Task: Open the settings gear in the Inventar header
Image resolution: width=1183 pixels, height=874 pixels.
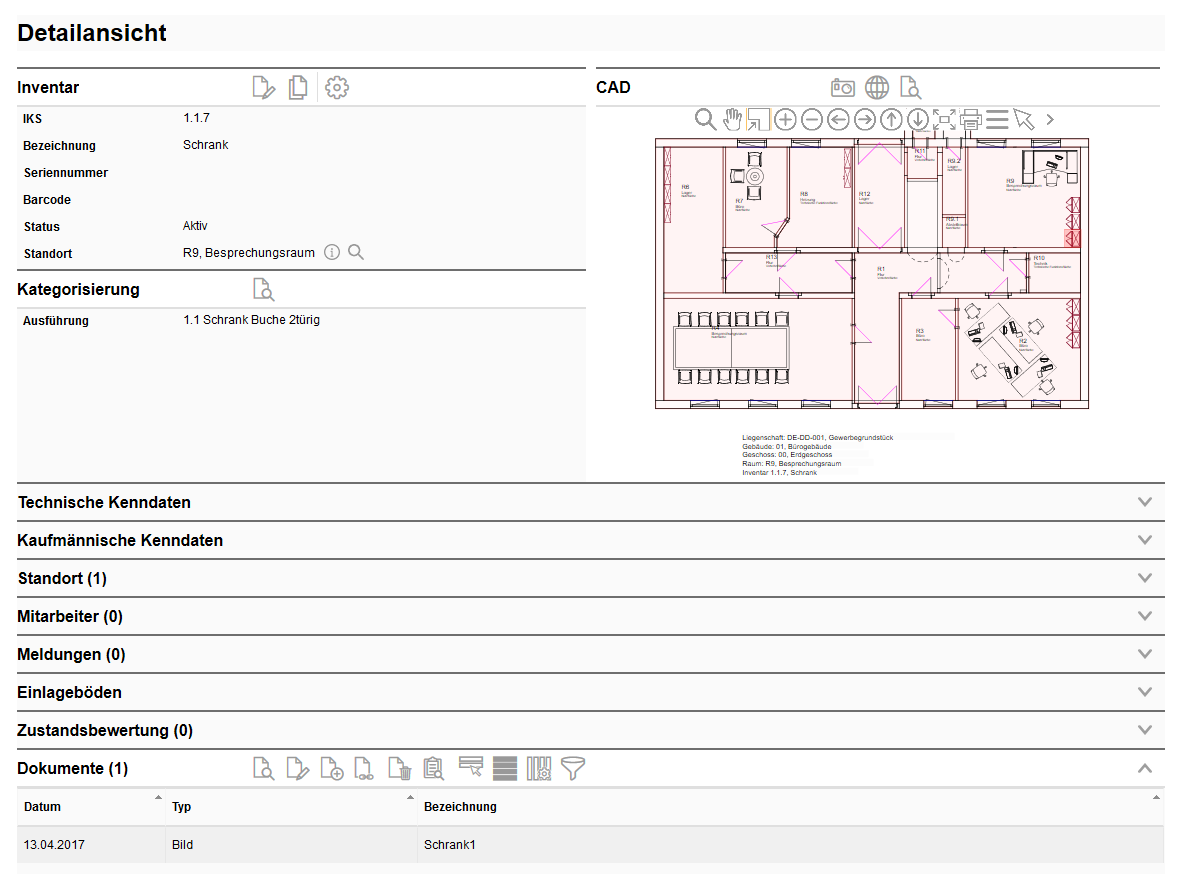Action: click(x=336, y=87)
